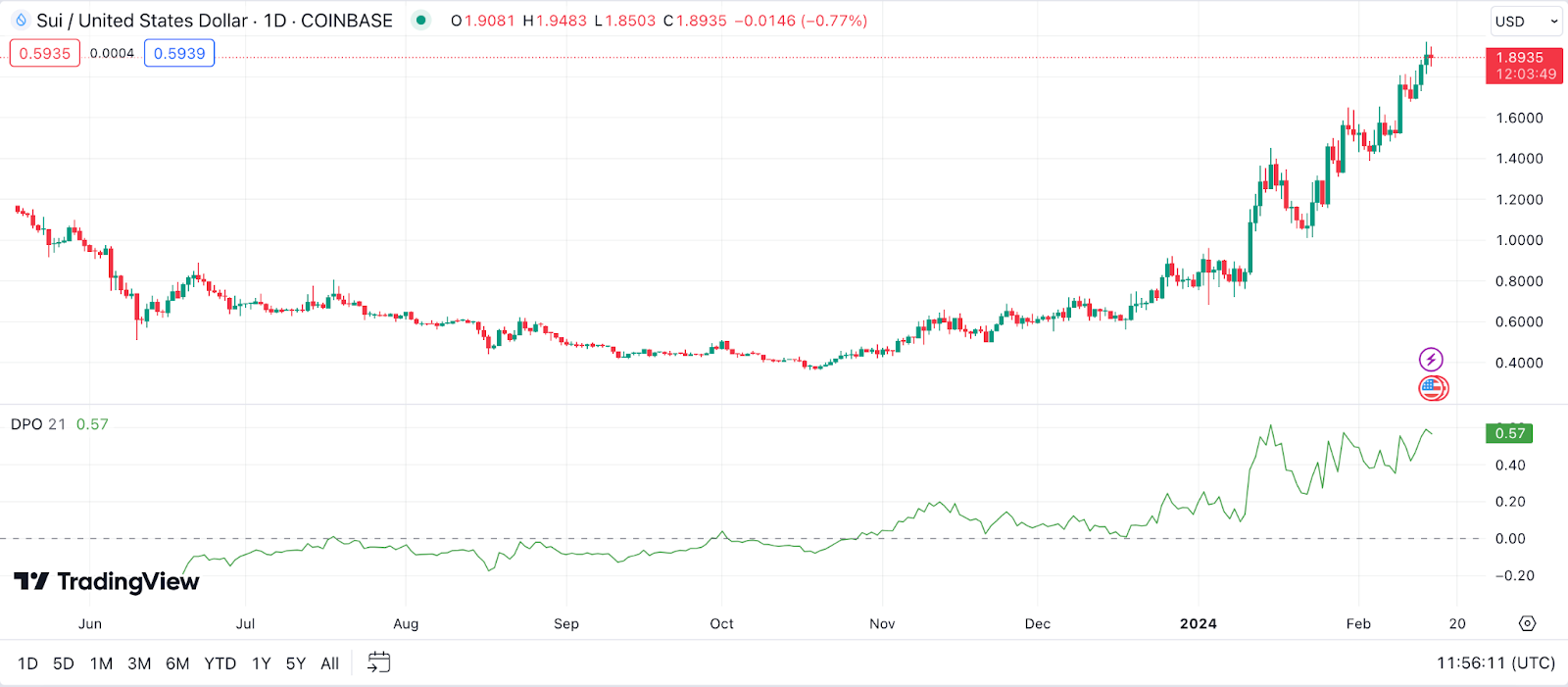Open the USD currency dropdown
1568x687 pixels.
pos(1526,21)
